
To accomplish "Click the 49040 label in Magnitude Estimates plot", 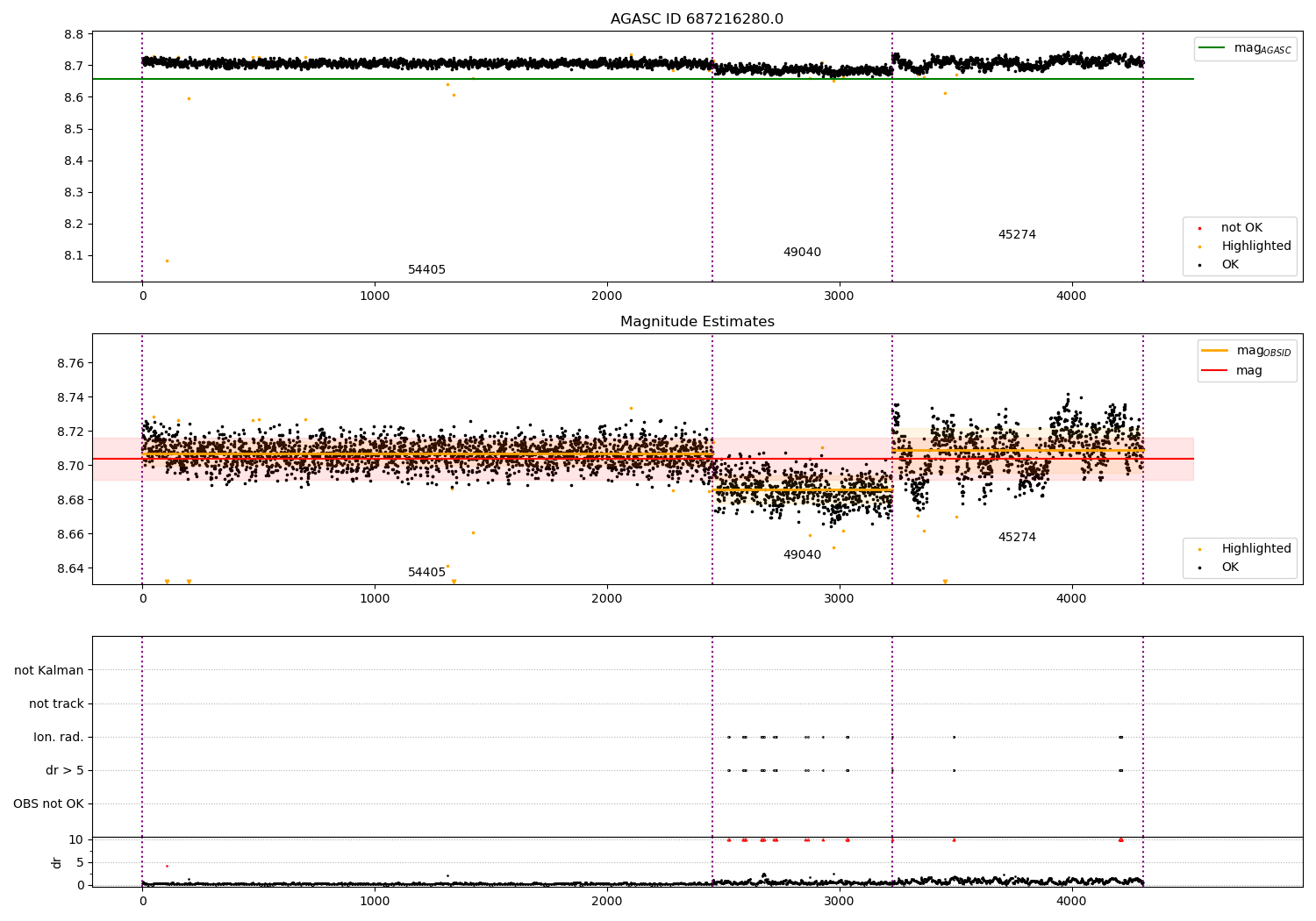I will point(802,555).
